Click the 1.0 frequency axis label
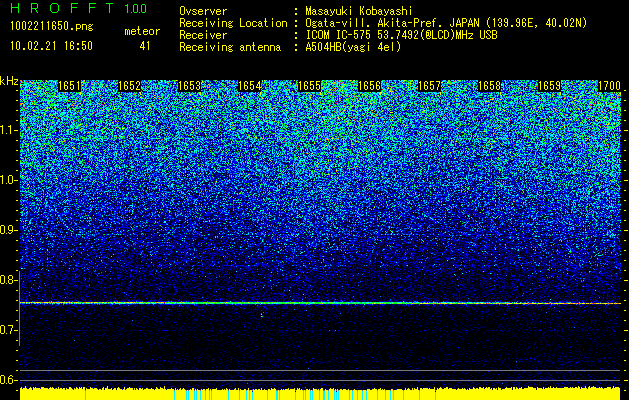Viewport: 629px width, 400px height. 9,180
